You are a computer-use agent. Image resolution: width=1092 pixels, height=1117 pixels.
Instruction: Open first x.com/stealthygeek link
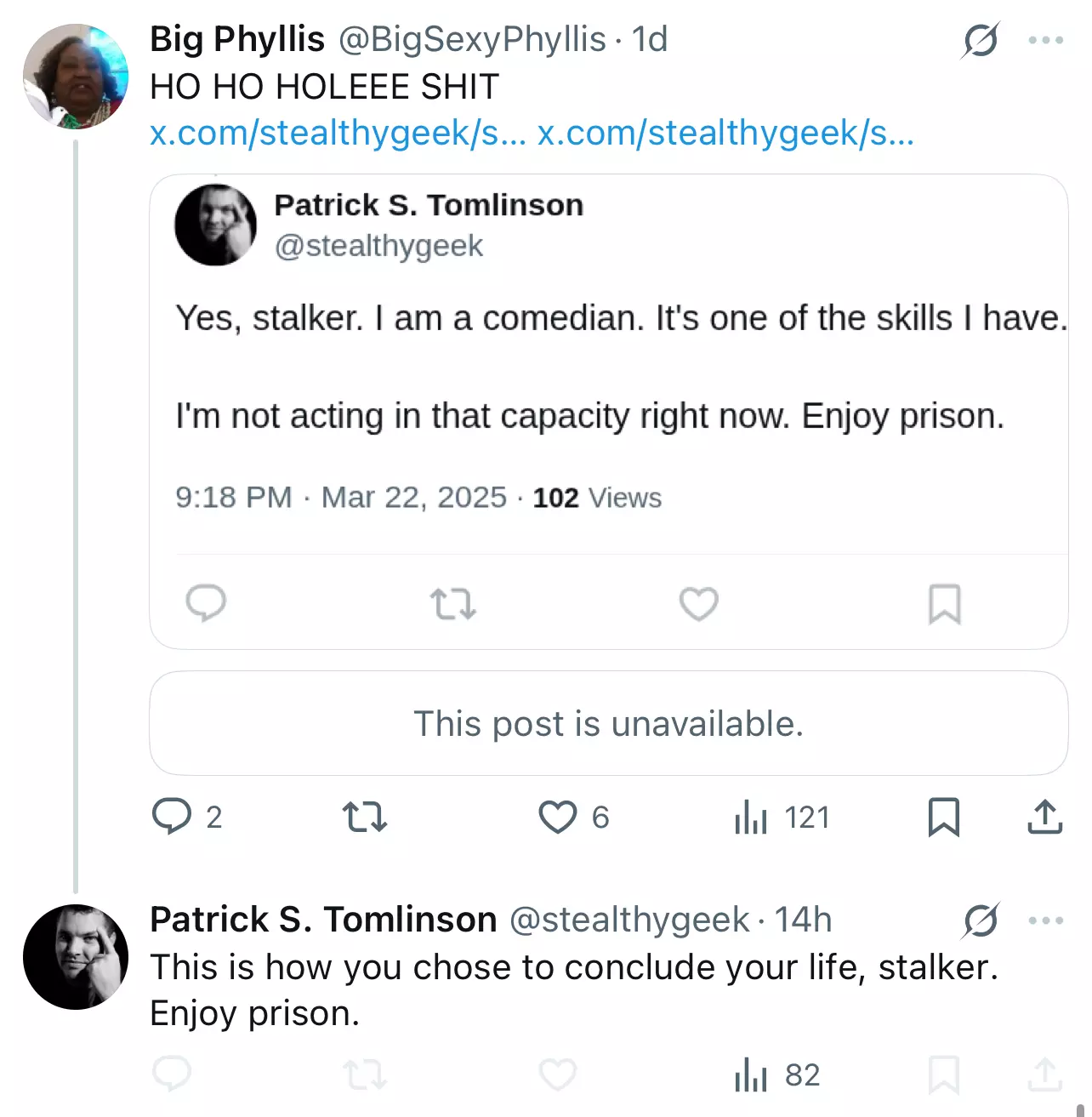click(x=338, y=133)
